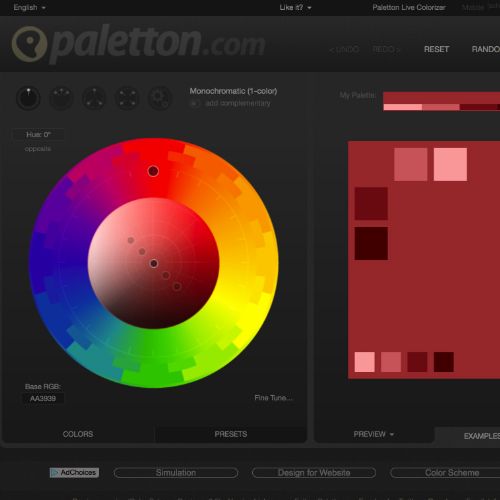Click the My Palette label
Viewport: 500px width, 500px height.
(x=357, y=95)
